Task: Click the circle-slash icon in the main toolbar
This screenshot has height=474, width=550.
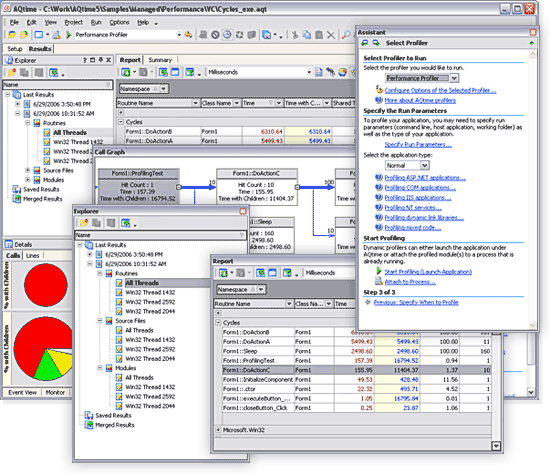Action: click(215, 35)
